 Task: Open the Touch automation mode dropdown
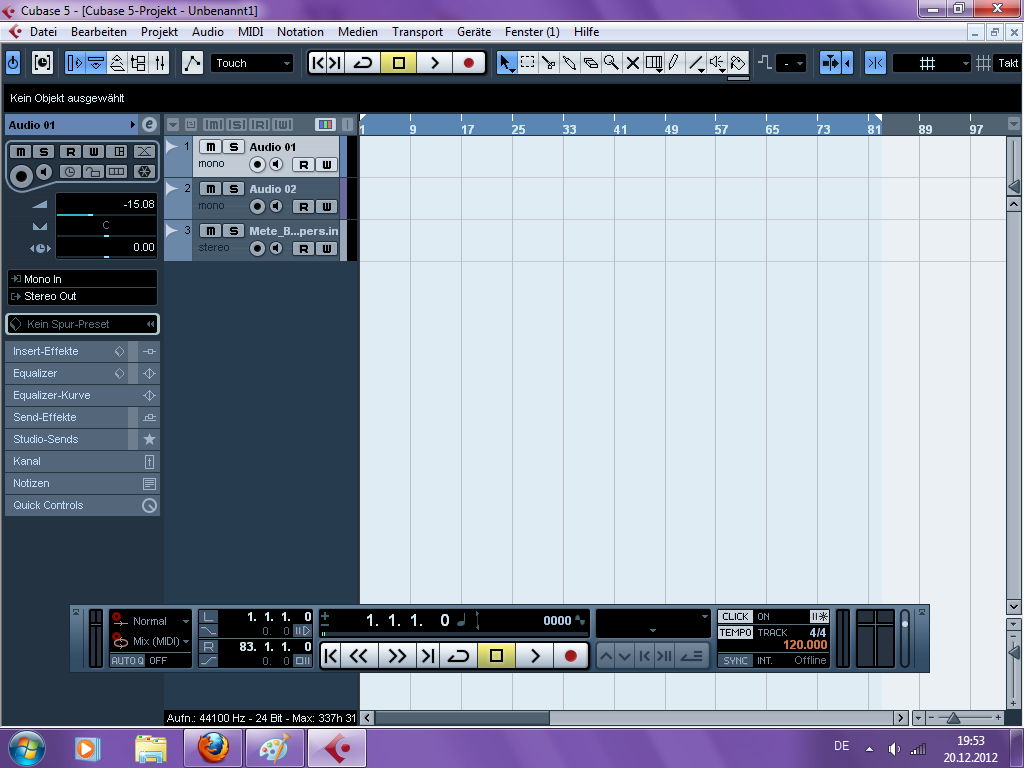click(x=251, y=63)
